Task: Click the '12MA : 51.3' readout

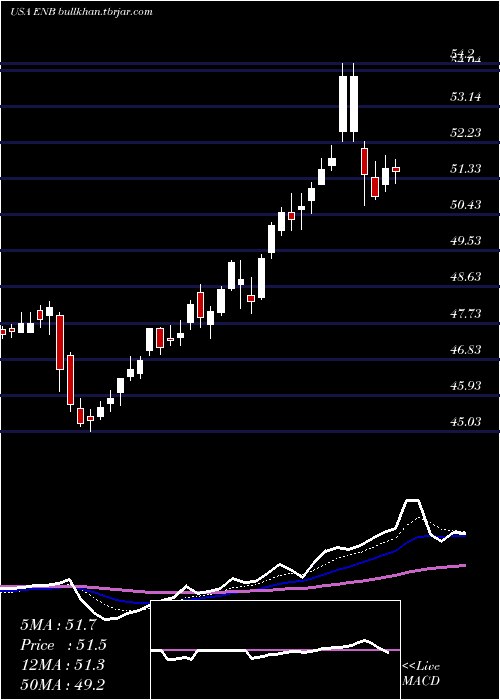Action: coord(62,665)
